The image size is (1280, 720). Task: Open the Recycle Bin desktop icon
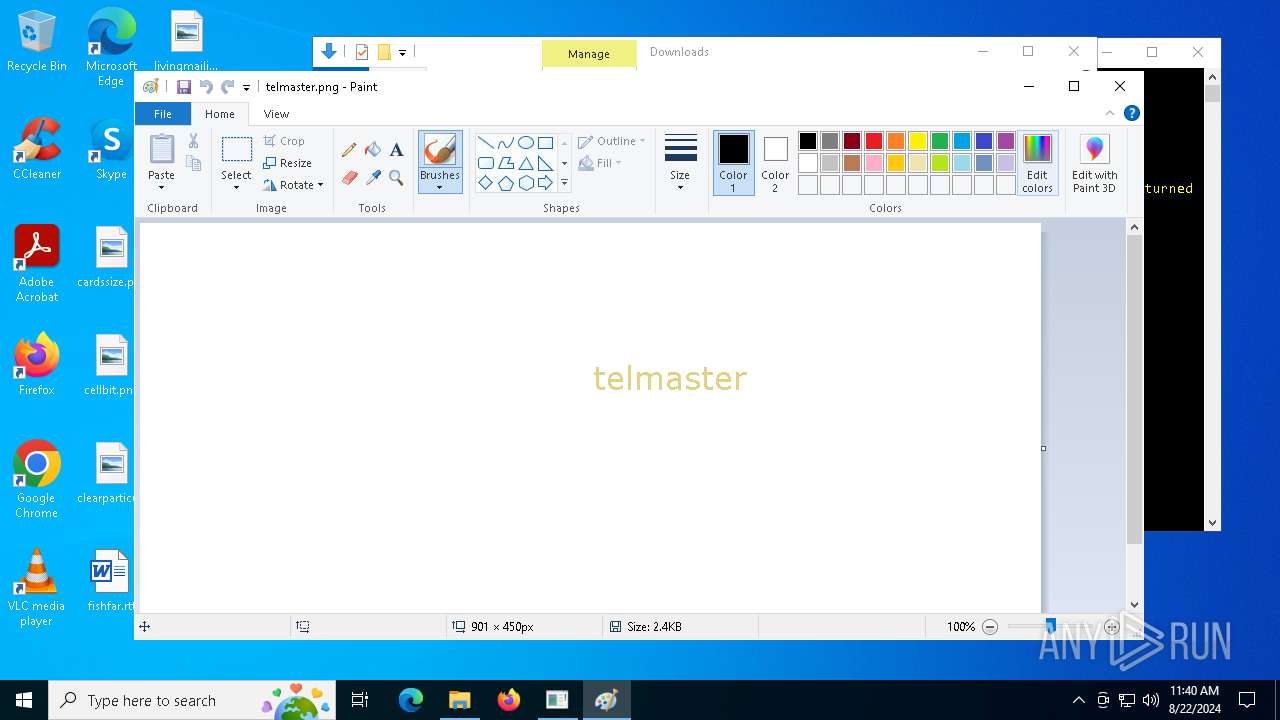(37, 41)
